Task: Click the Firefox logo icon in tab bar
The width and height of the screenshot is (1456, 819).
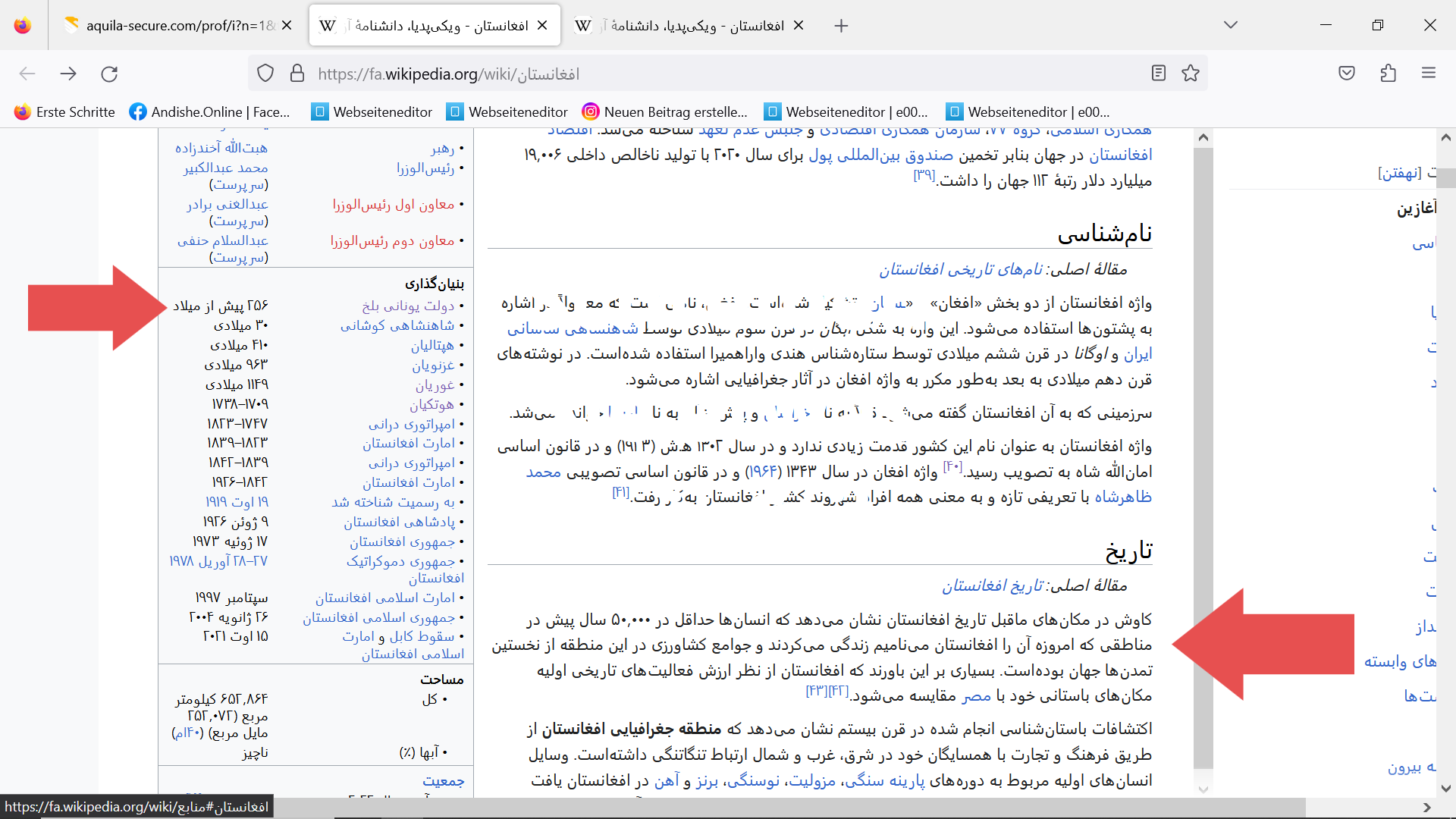Action: point(23,25)
